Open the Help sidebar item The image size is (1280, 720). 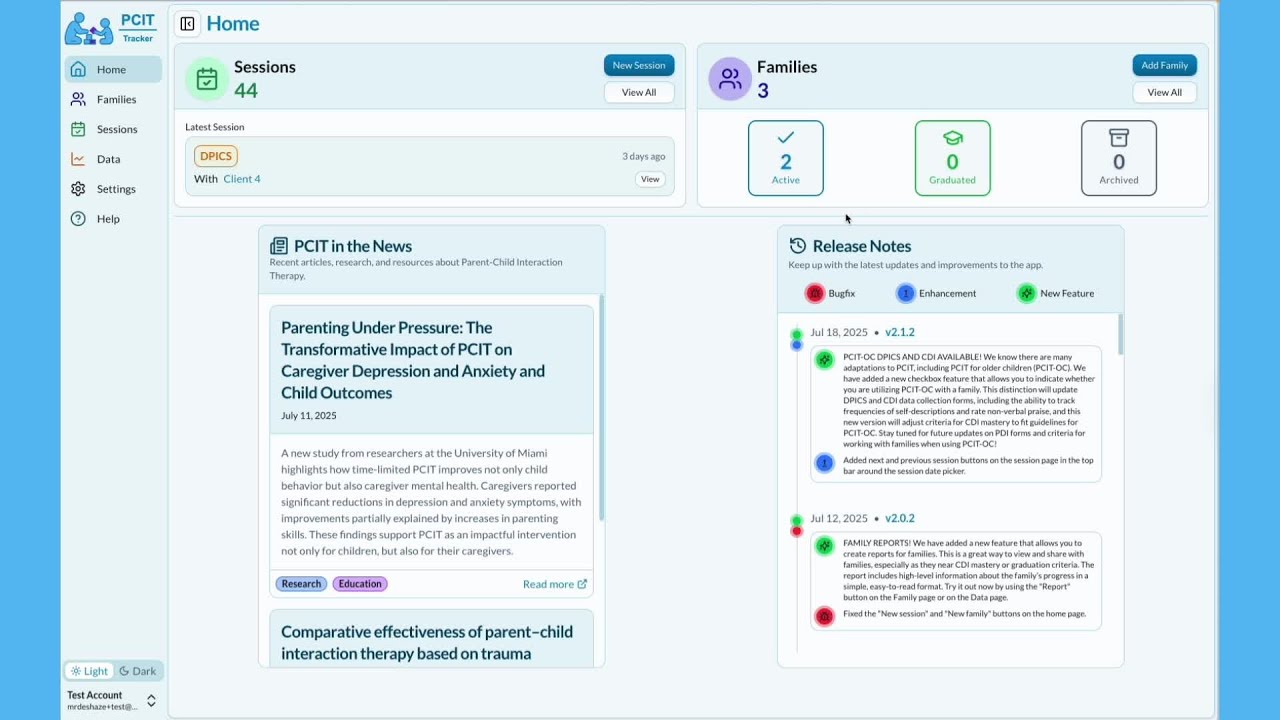(x=113, y=219)
